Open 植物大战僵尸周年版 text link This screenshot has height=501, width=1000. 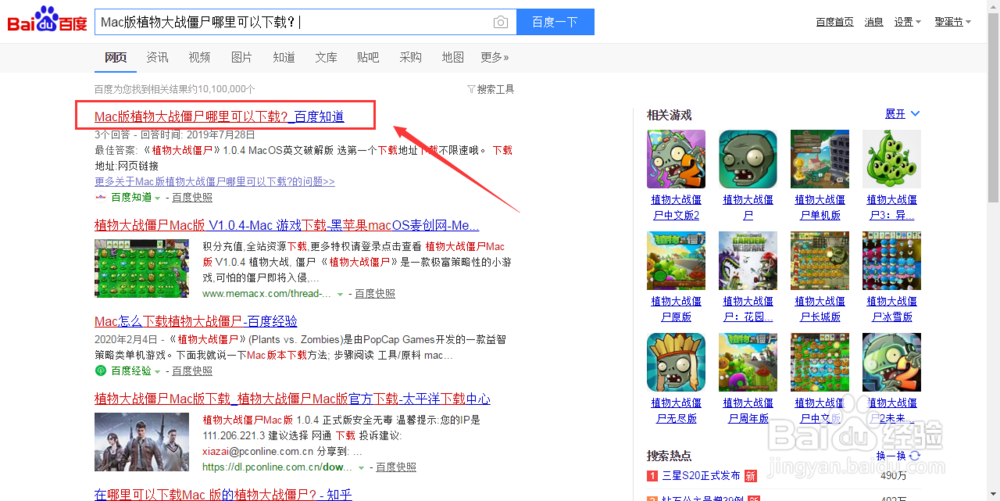coord(748,410)
